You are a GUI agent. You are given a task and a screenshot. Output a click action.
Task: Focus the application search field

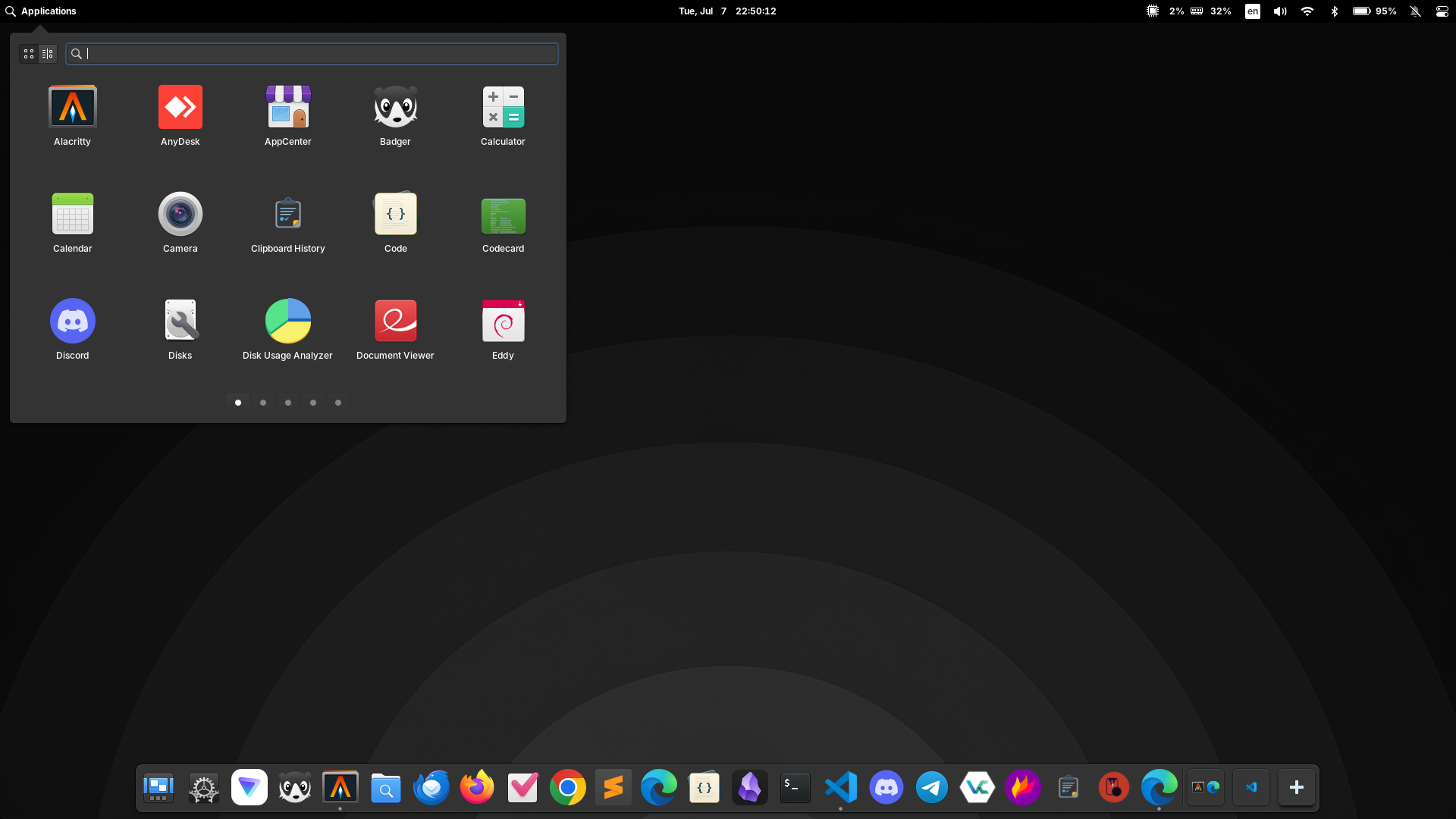(312, 54)
